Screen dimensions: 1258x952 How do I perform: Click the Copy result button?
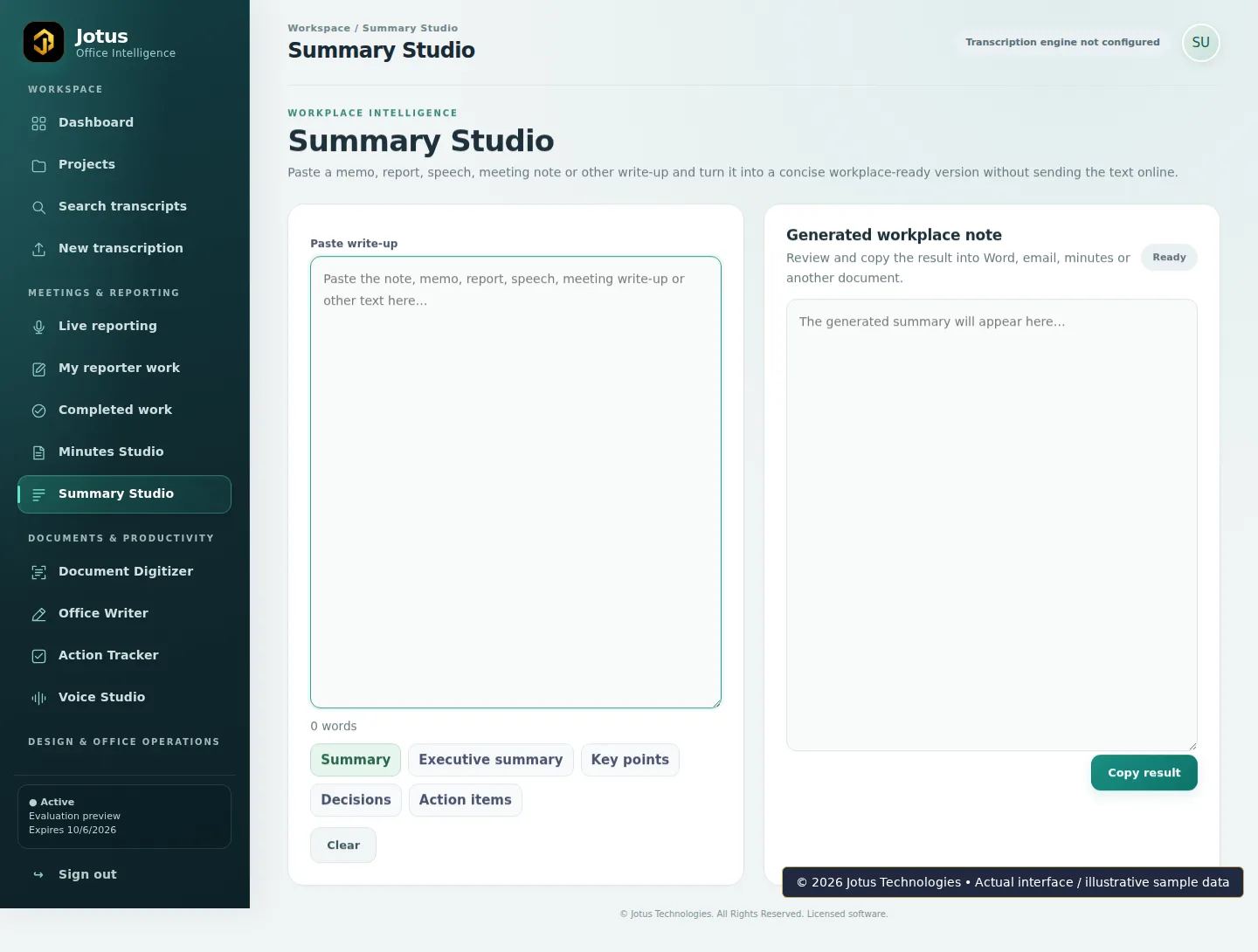tap(1144, 773)
